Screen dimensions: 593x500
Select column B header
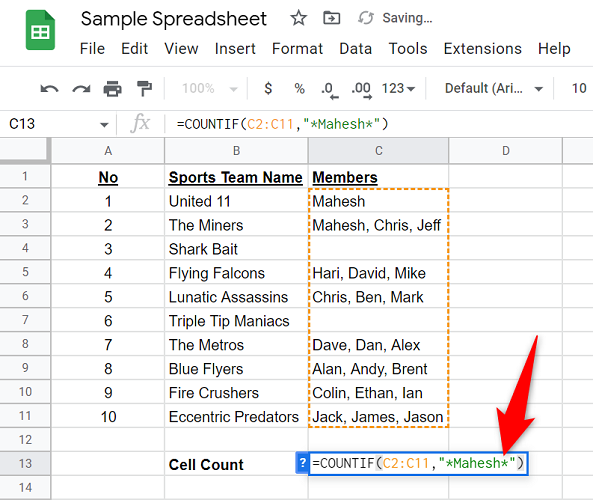pyautogui.click(x=236, y=151)
